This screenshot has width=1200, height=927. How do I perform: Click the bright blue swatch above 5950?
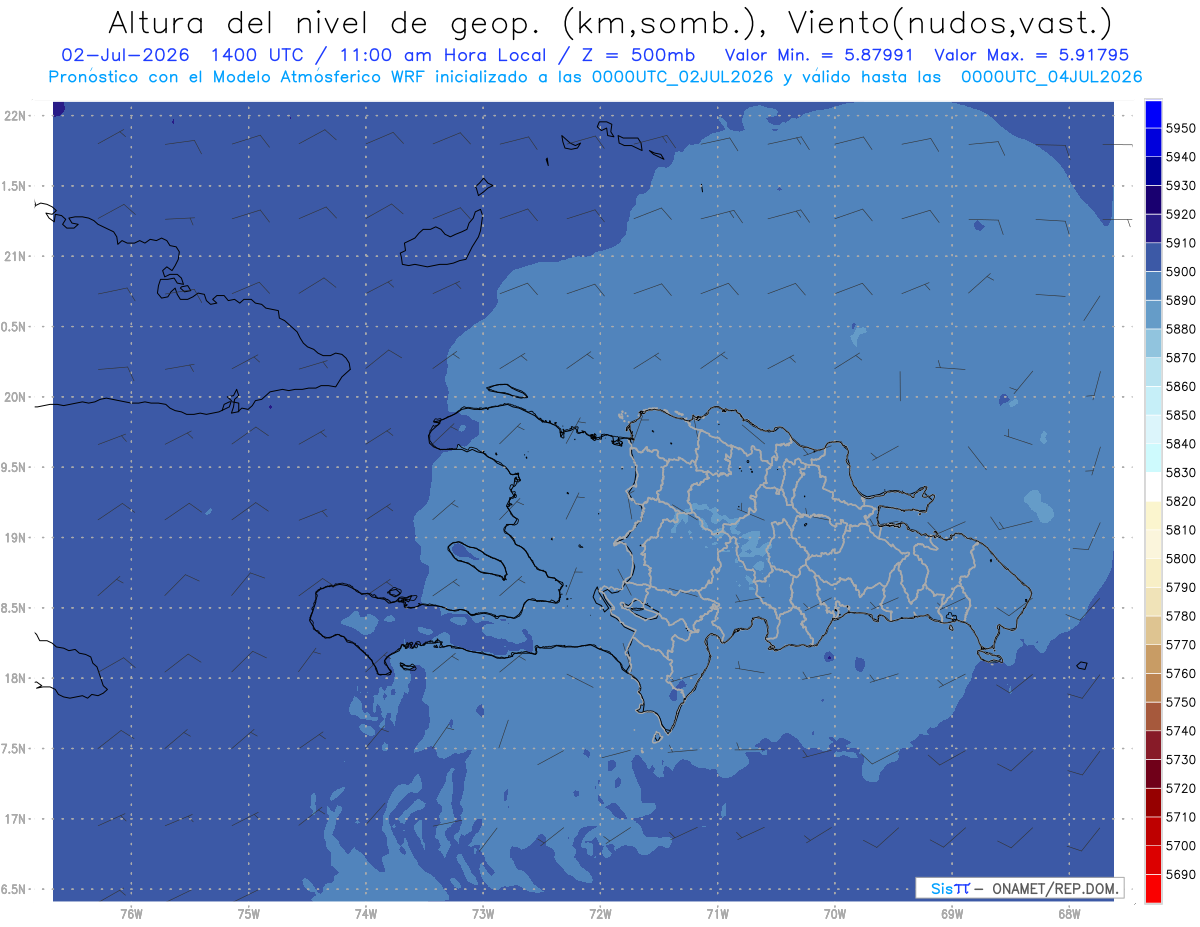[x=1153, y=114]
